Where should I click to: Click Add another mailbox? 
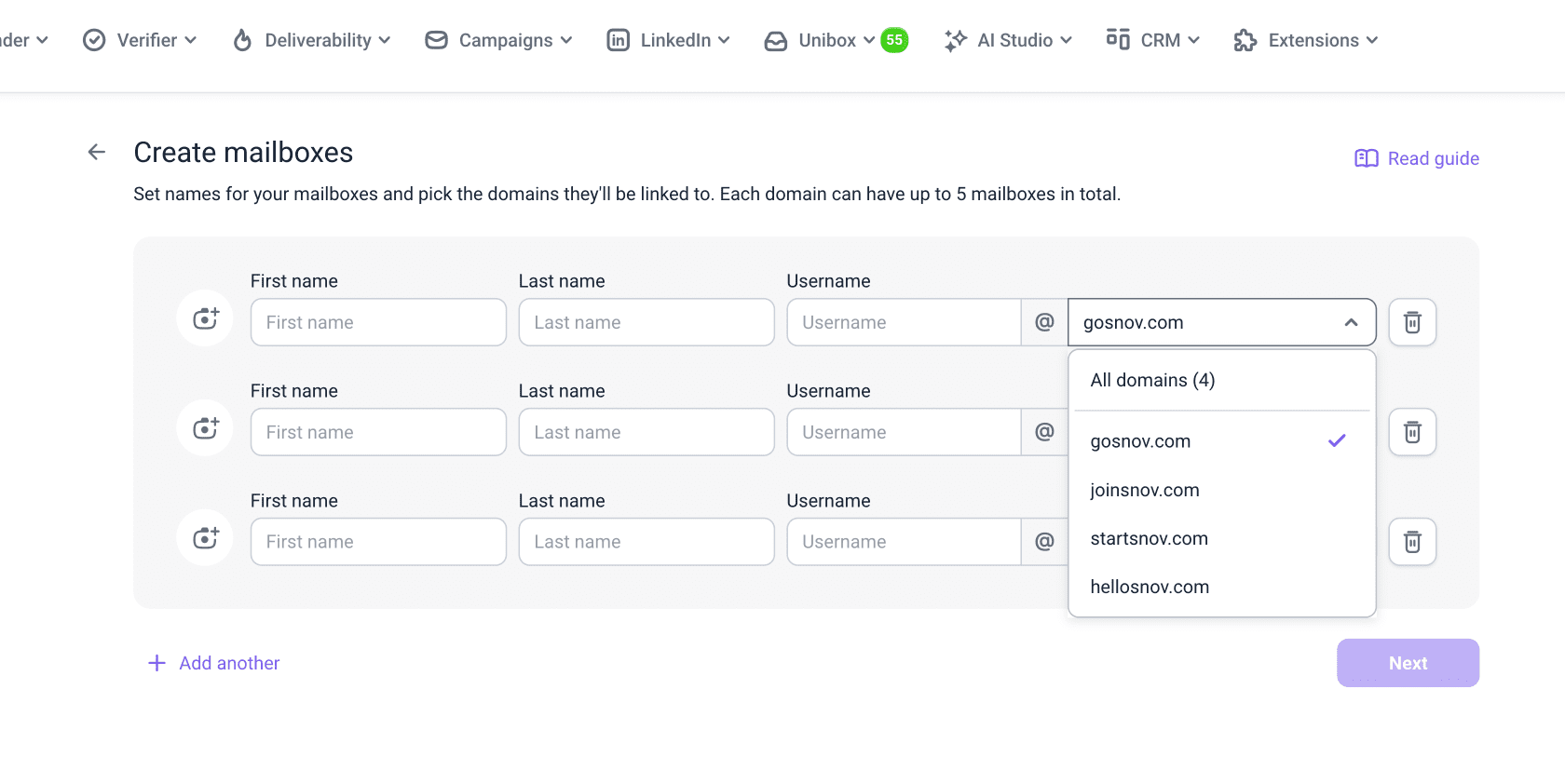[x=214, y=663]
